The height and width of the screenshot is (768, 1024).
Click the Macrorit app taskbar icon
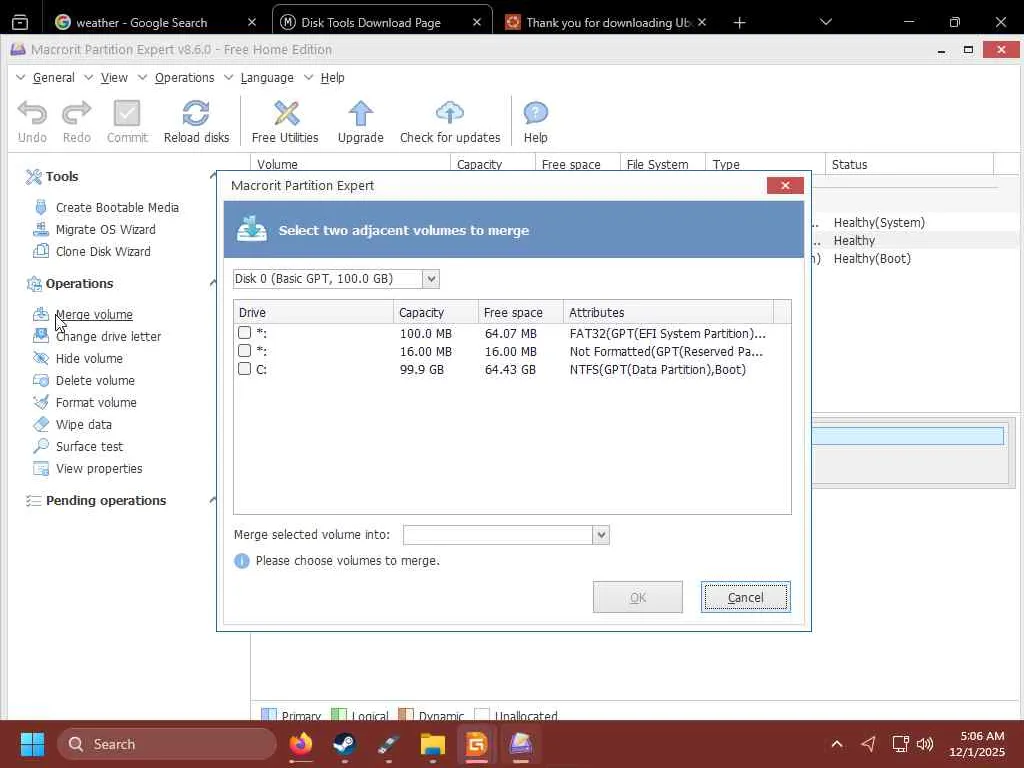(520, 744)
